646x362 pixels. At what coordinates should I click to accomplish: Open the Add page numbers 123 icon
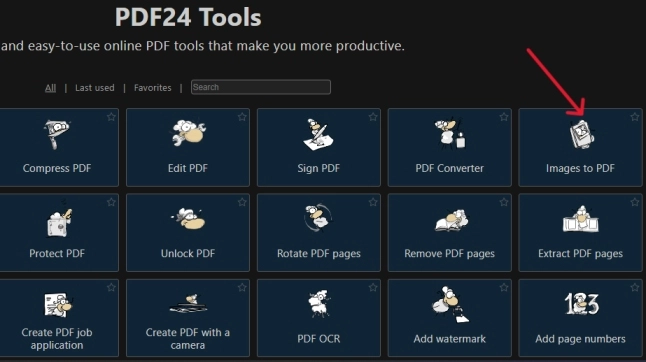(581, 304)
